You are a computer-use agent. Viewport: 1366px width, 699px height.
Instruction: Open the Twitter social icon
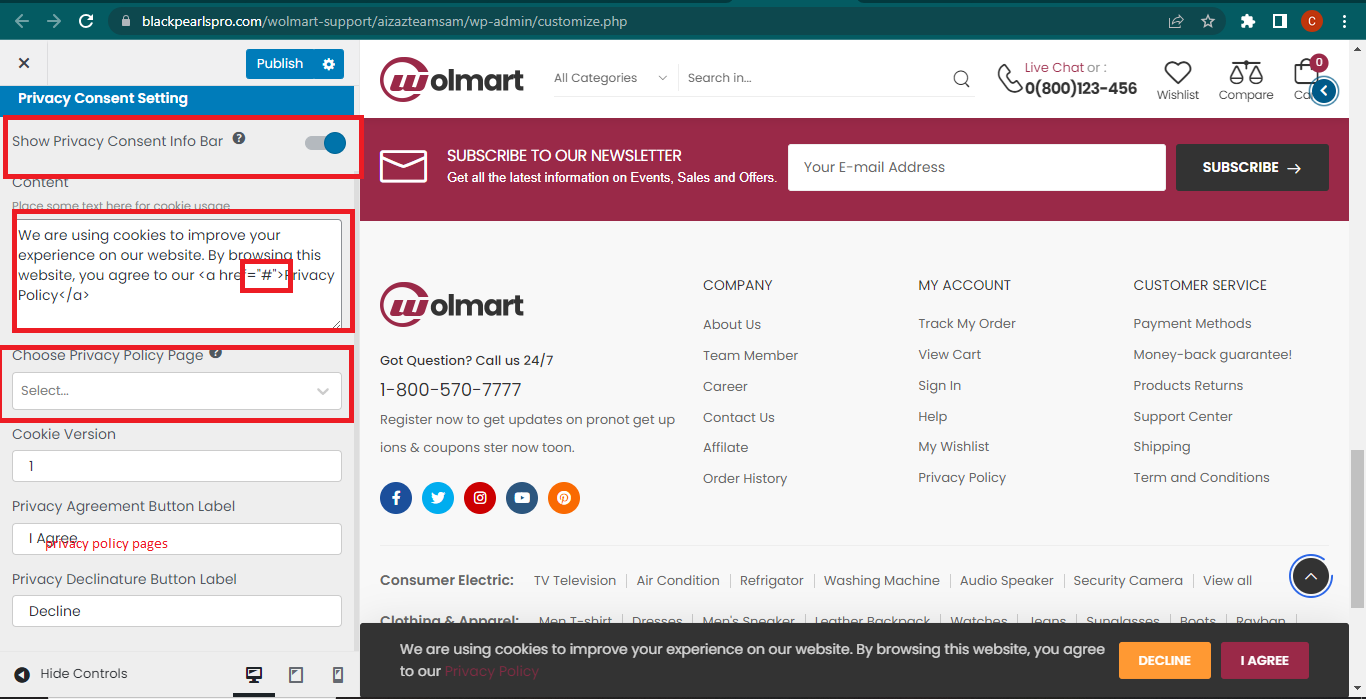(438, 498)
